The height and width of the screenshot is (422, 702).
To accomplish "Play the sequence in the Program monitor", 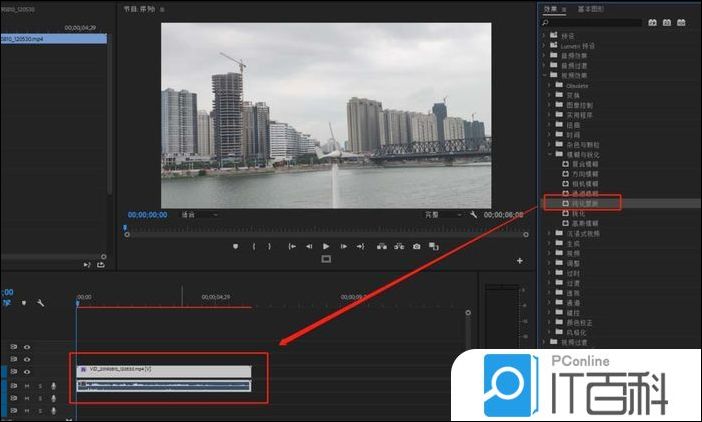I will (x=326, y=247).
